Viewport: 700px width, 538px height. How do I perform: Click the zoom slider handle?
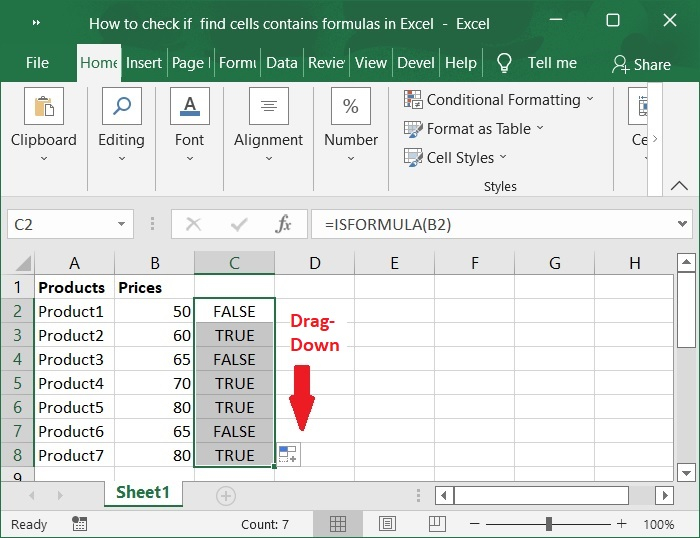(x=549, y=524)
